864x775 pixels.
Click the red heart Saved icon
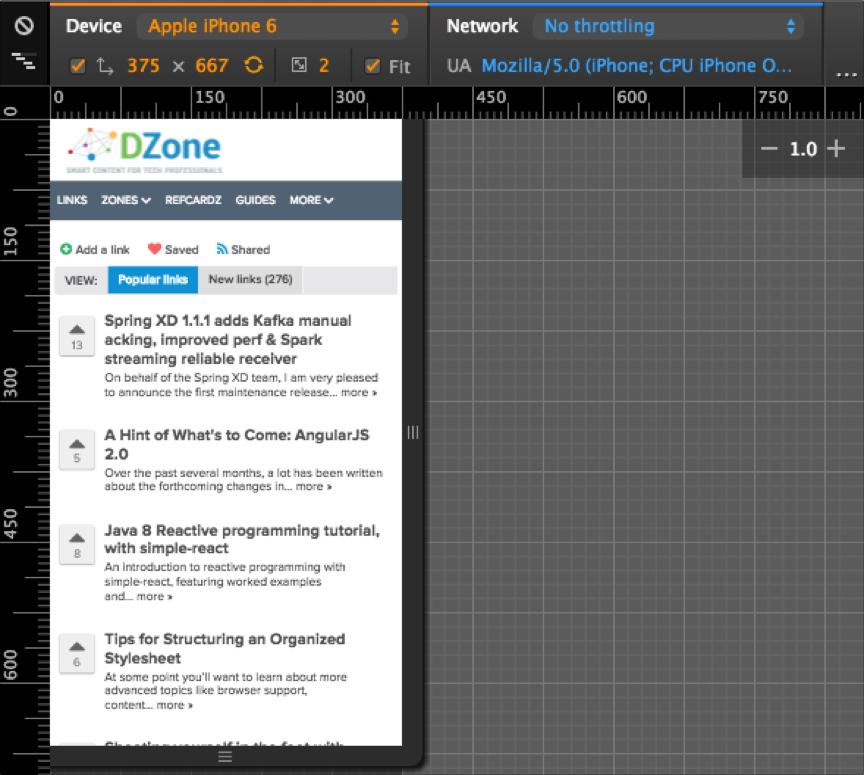pos(155,249)
